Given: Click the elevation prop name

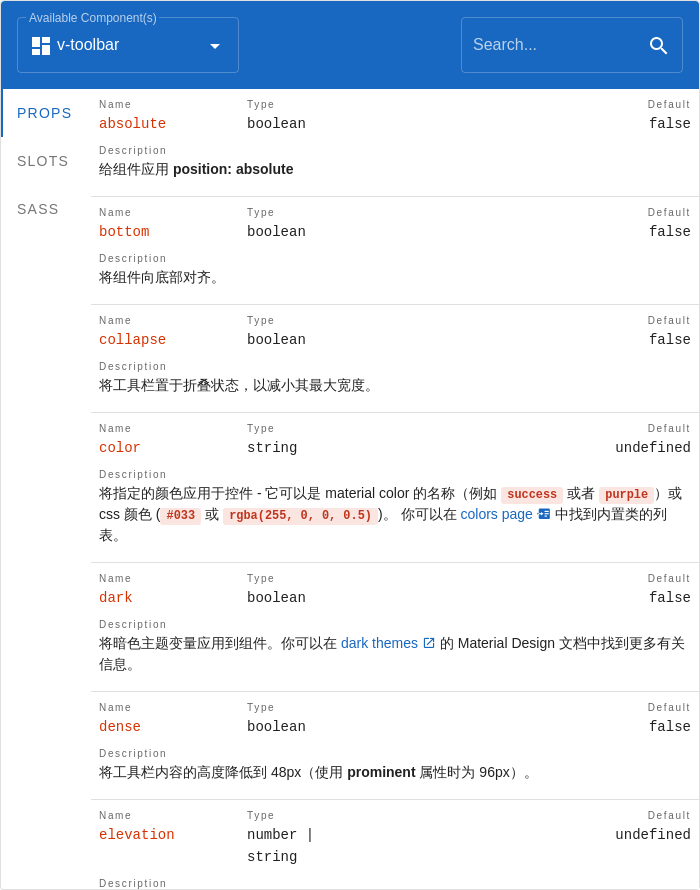Looking at the screenshot, I should pos(136,834).
